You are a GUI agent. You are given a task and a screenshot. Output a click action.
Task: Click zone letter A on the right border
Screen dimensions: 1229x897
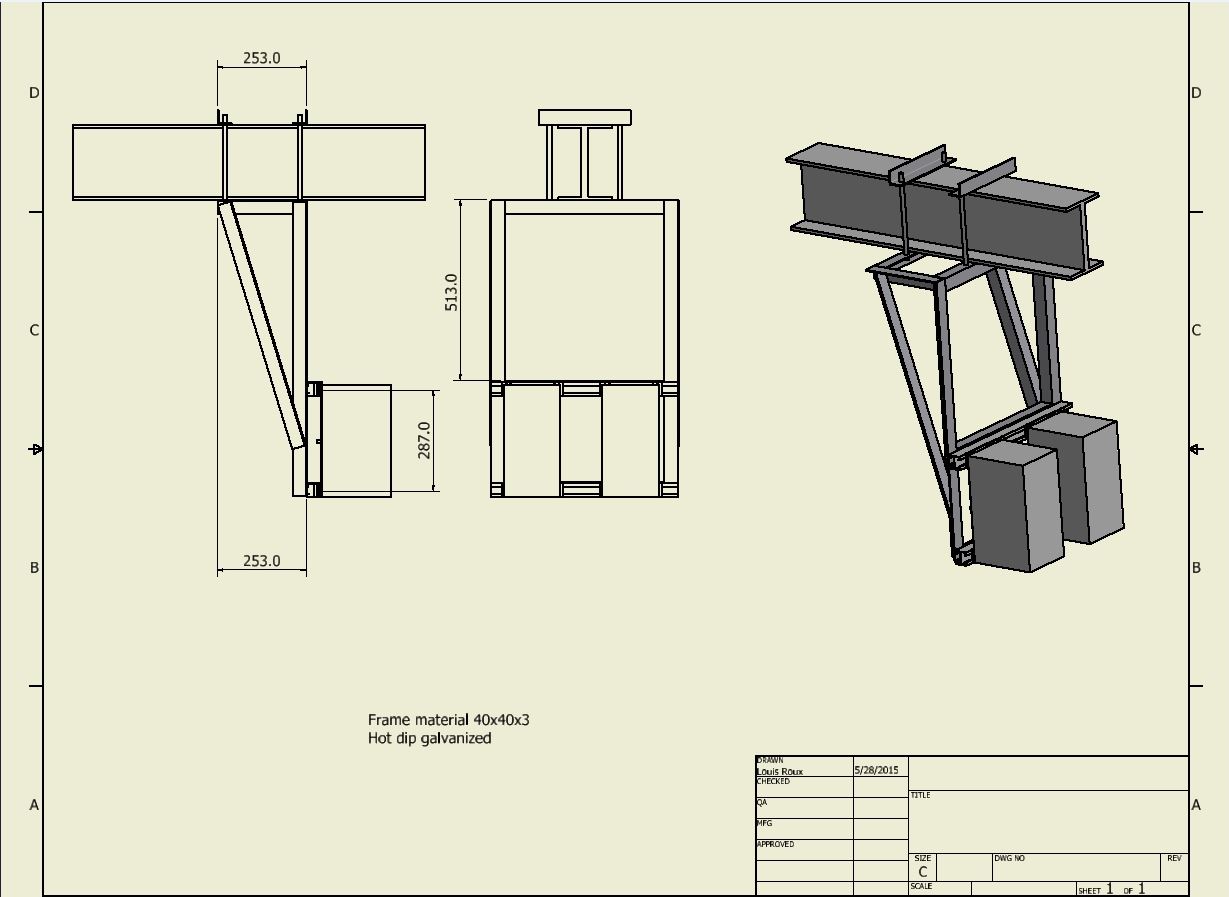(x=1196, y=805)
